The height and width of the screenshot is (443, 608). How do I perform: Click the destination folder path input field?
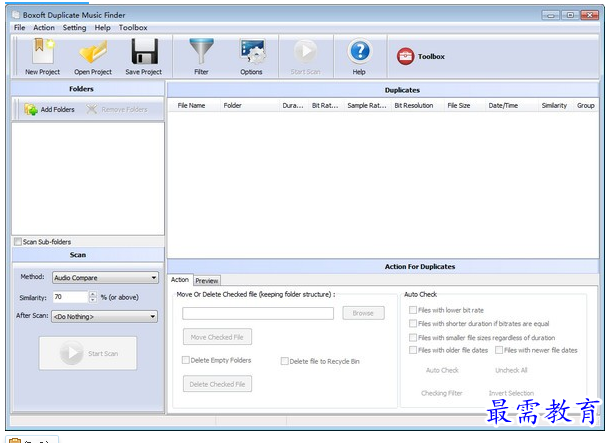click(x=258, y=313)
